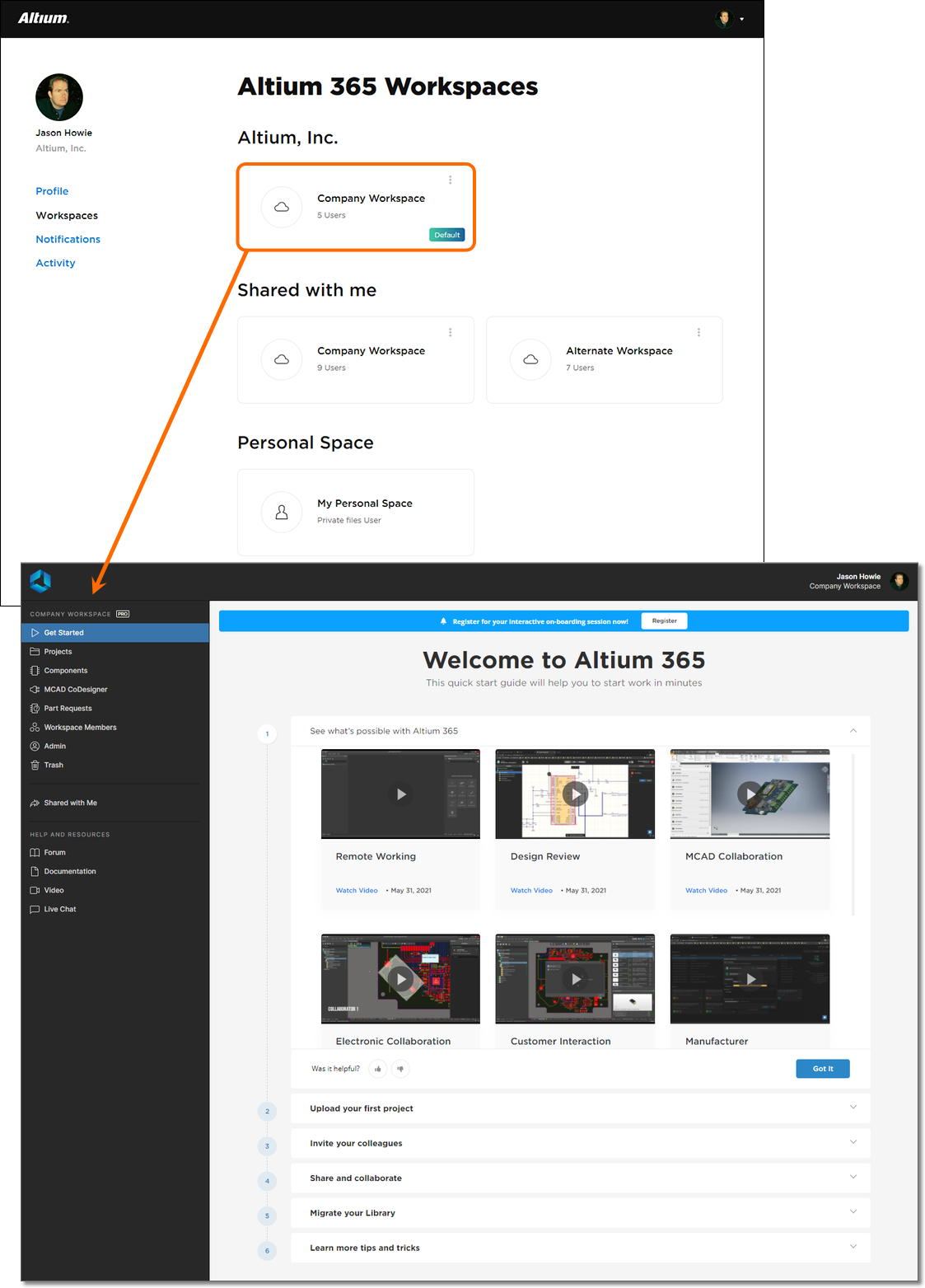Open Live Chat from help resources

(x=59, y=909)
